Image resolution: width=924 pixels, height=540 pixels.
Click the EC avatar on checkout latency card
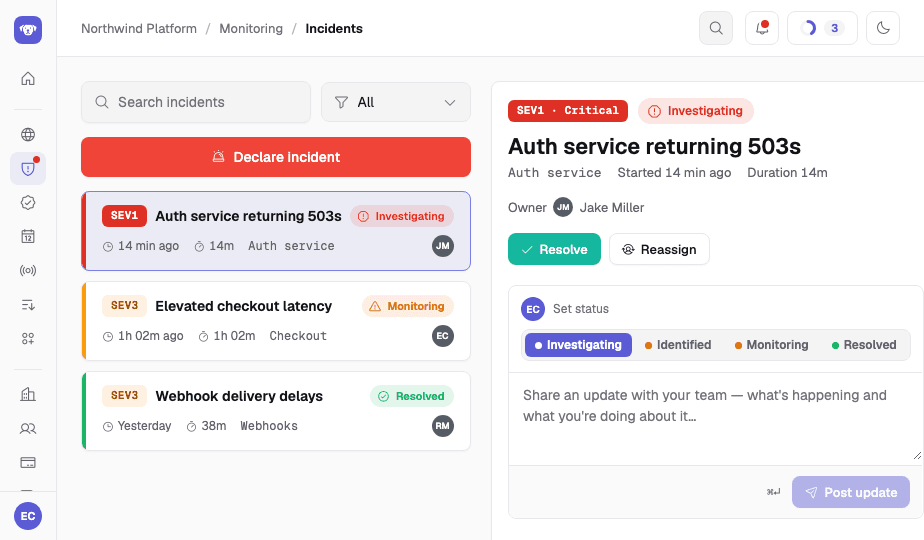(x=443, y=336)
